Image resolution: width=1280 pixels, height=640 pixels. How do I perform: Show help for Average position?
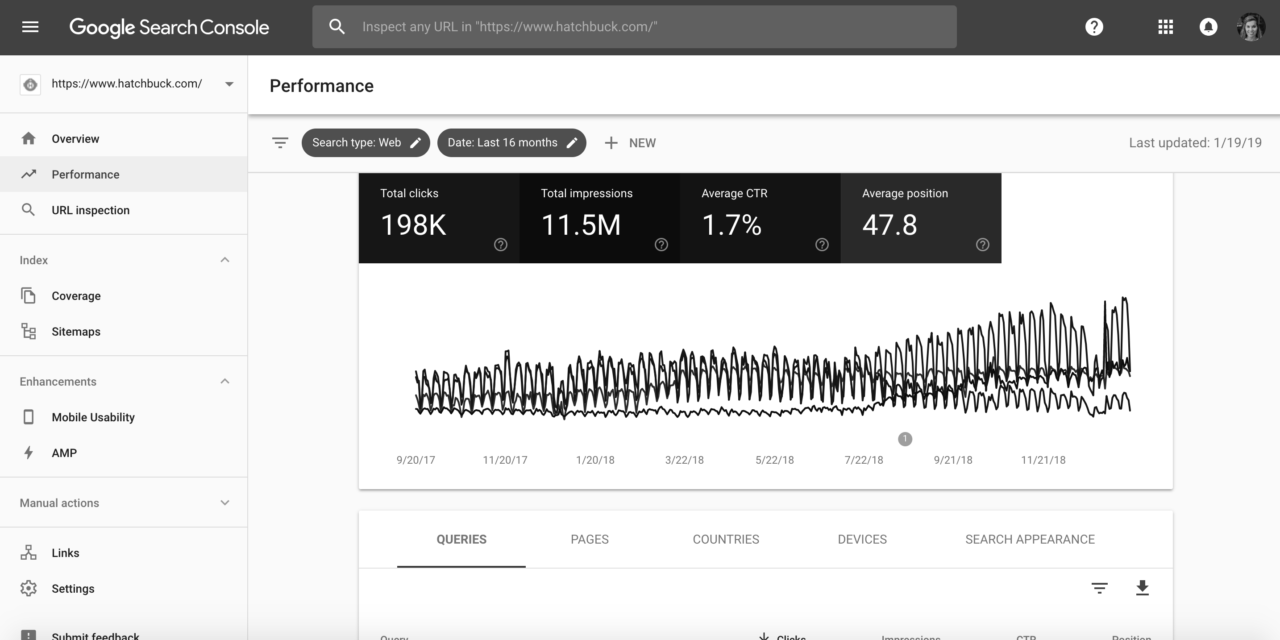coord(982,245)
